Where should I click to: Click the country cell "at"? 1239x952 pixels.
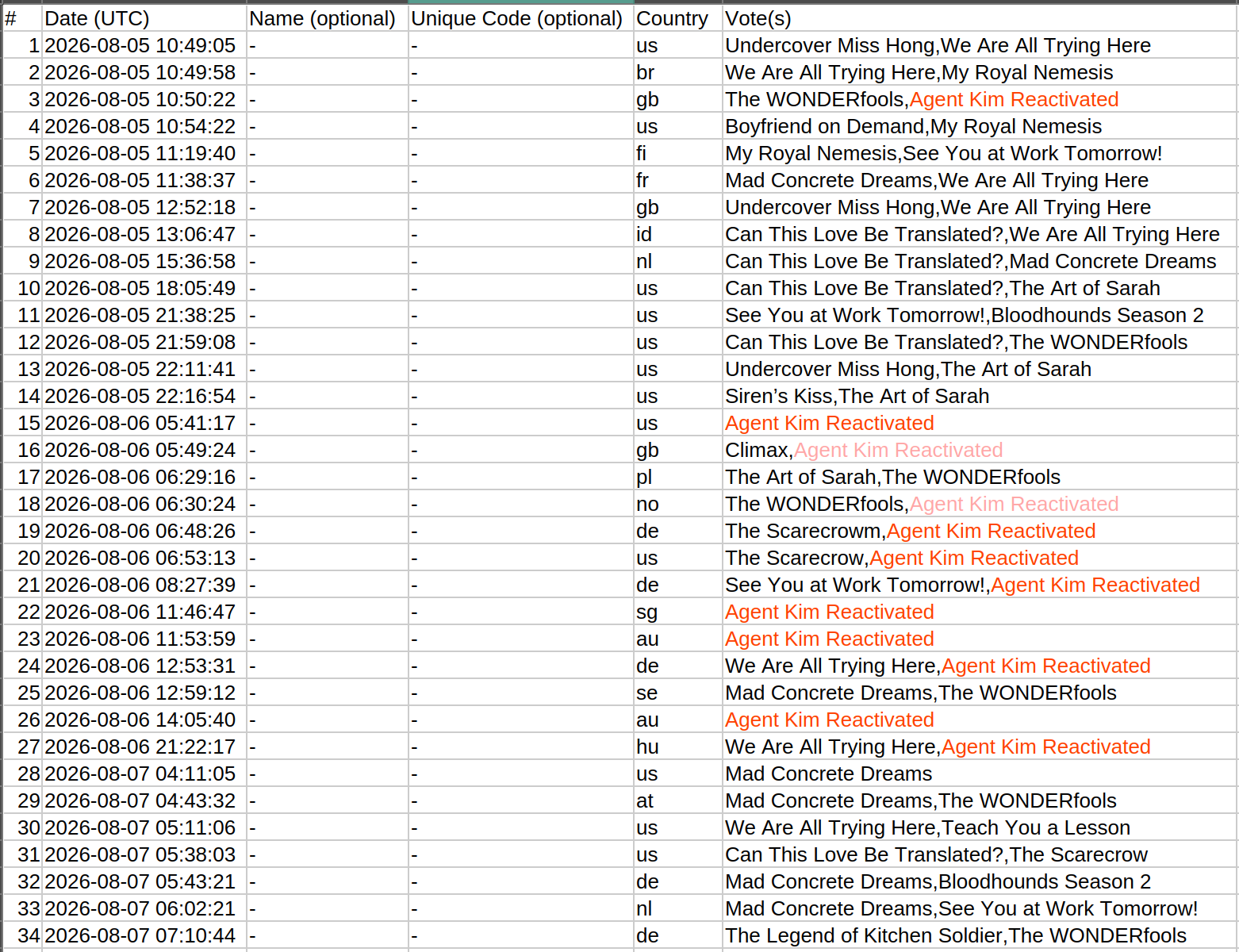[678, 800]
